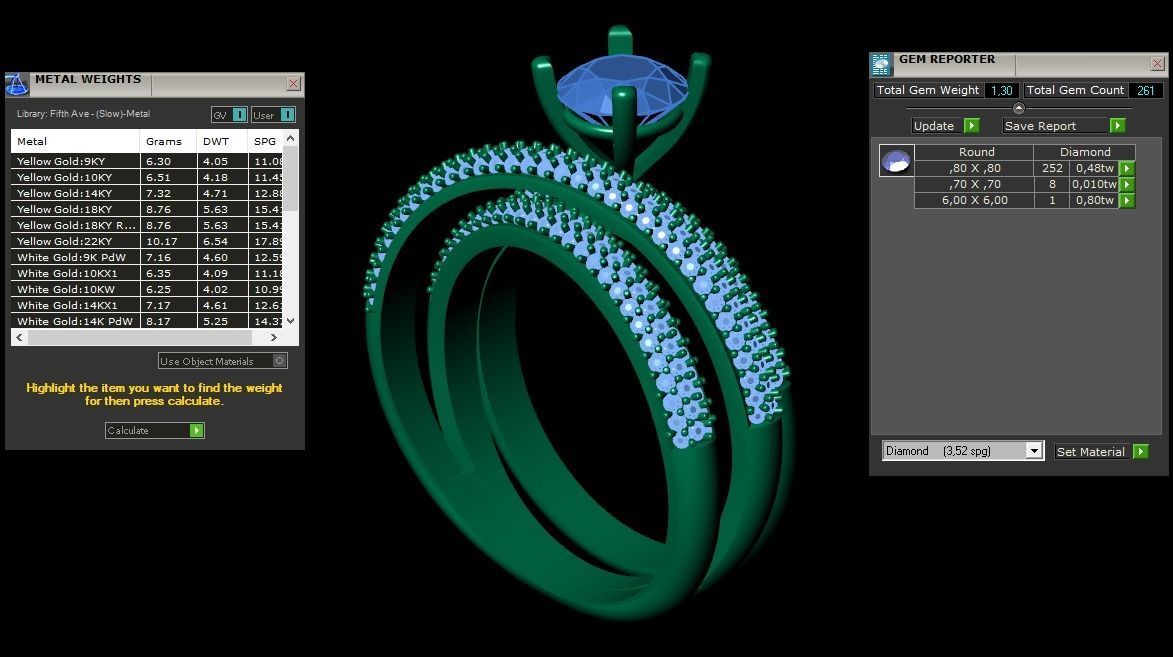Click the Total Gem Weight value 1,30
1173x657 pixels.
pos(1001,90)
